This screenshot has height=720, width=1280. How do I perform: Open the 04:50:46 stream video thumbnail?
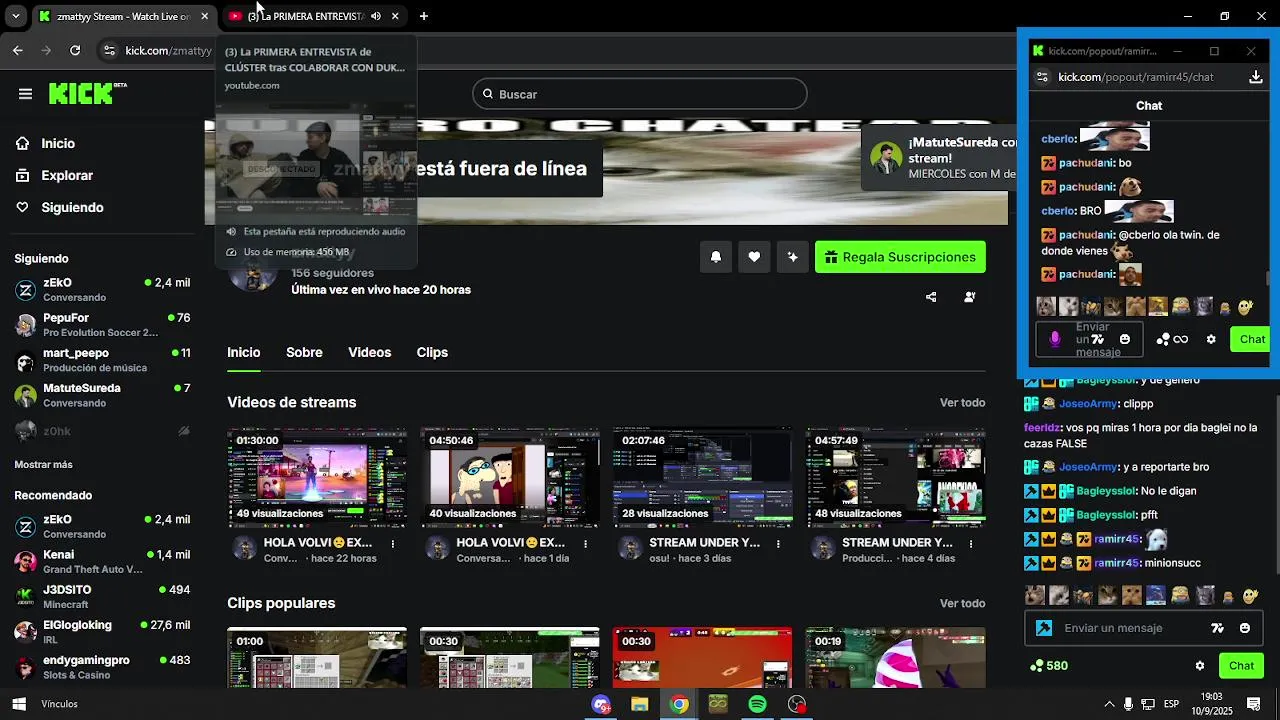point(510,477)
